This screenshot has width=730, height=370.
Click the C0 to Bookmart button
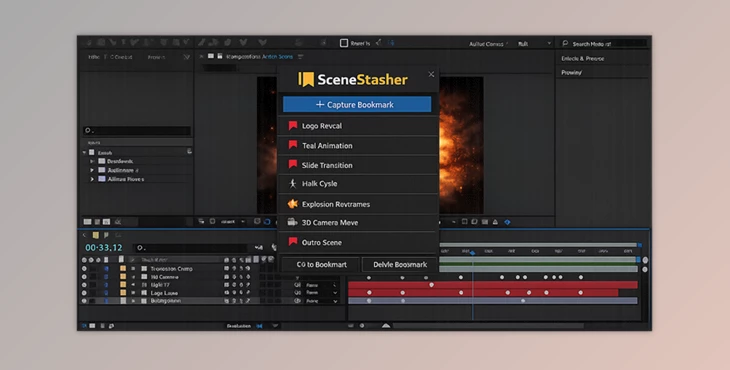pos(321,264)
